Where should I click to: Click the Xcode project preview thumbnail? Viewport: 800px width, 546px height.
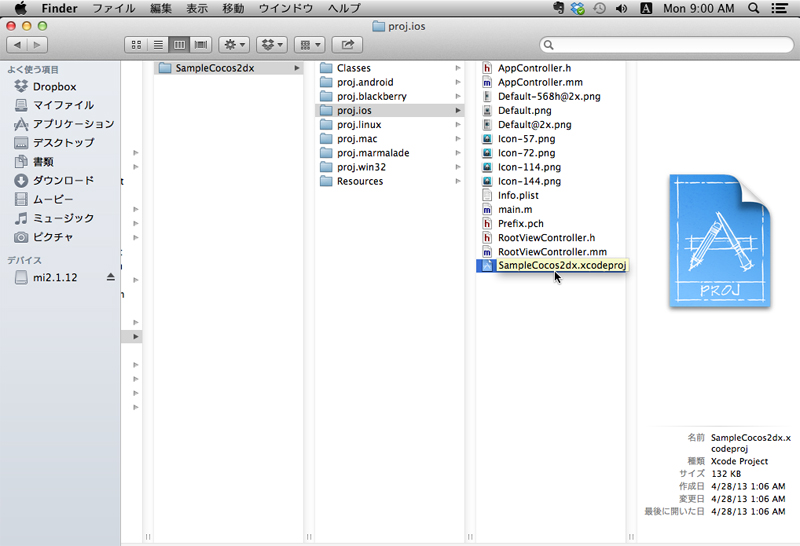(719, 240)
